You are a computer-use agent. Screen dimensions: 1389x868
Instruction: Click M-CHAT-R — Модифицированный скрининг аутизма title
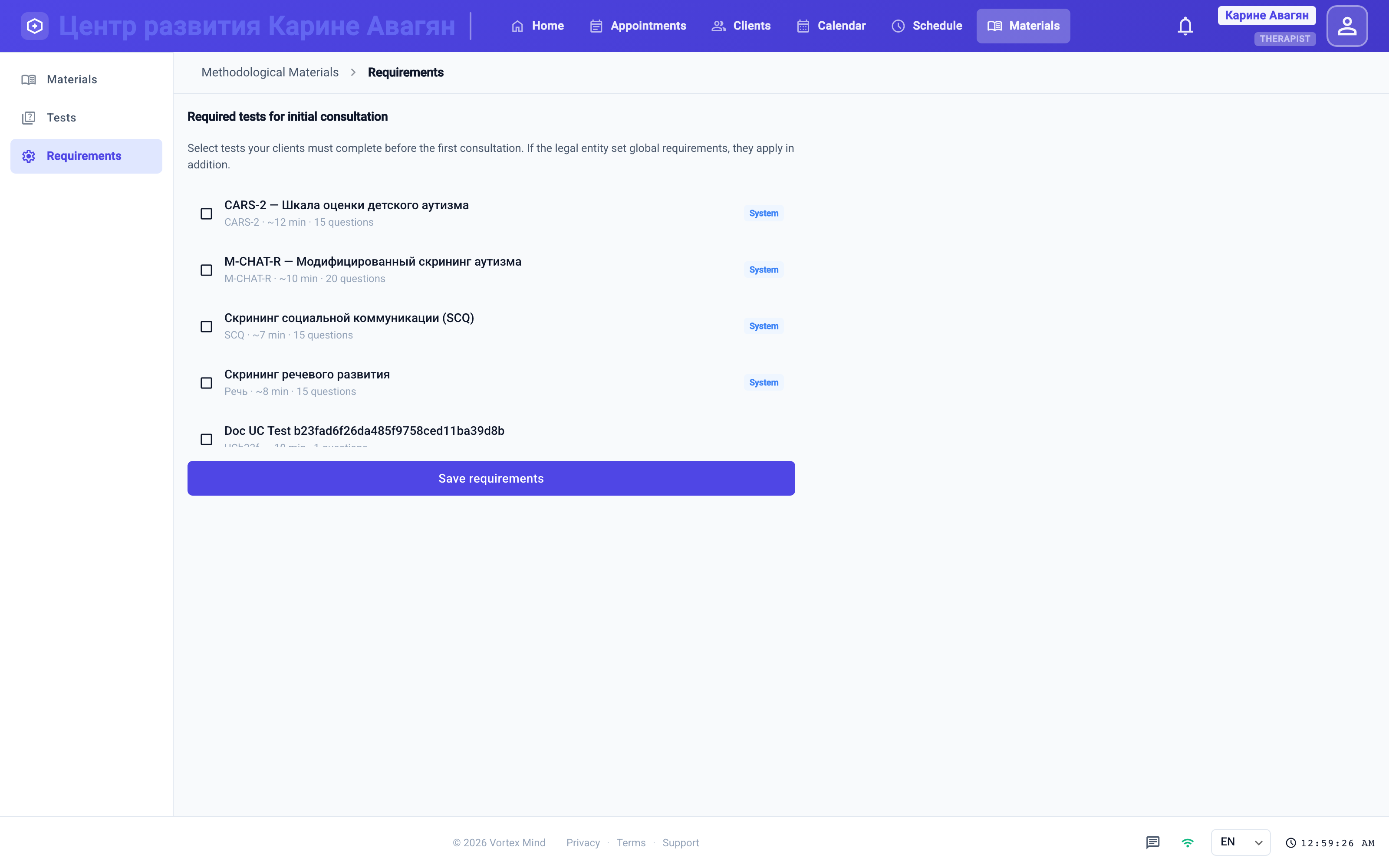[x=372, y=261]
